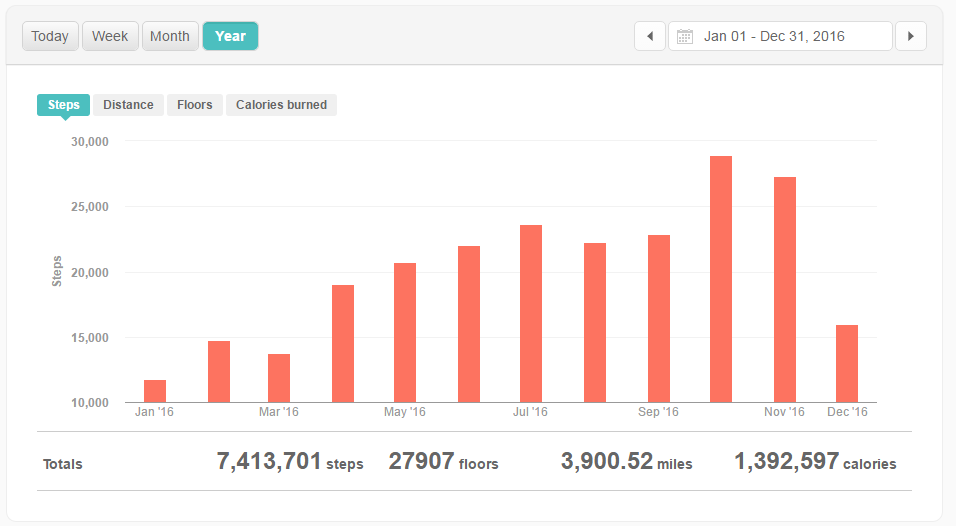This screenshot has height=526, width=956.
Task: Select the Nov '16 steps bar
Action: (x=785, y=290)
